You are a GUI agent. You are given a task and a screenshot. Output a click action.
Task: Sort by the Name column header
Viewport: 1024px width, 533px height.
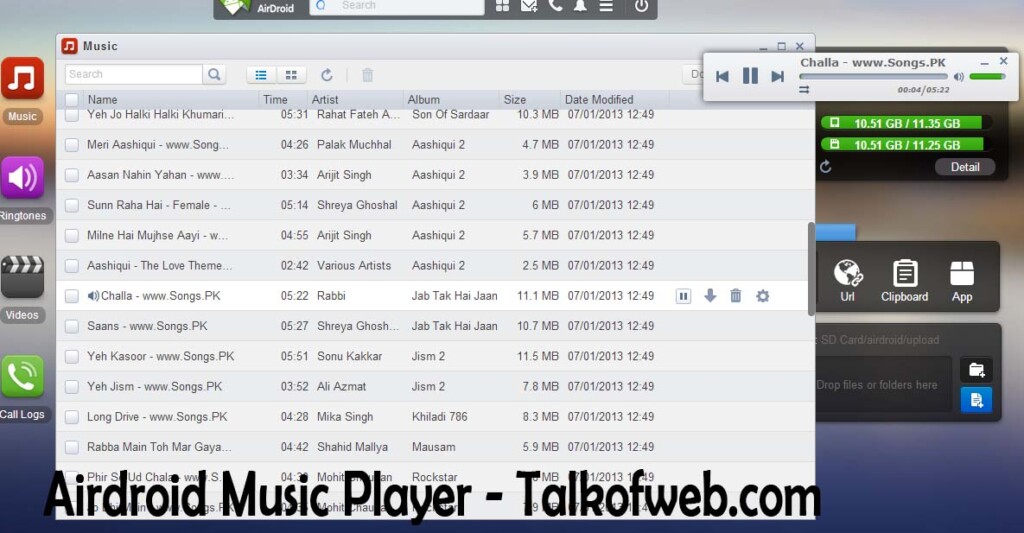click(103, 100)
